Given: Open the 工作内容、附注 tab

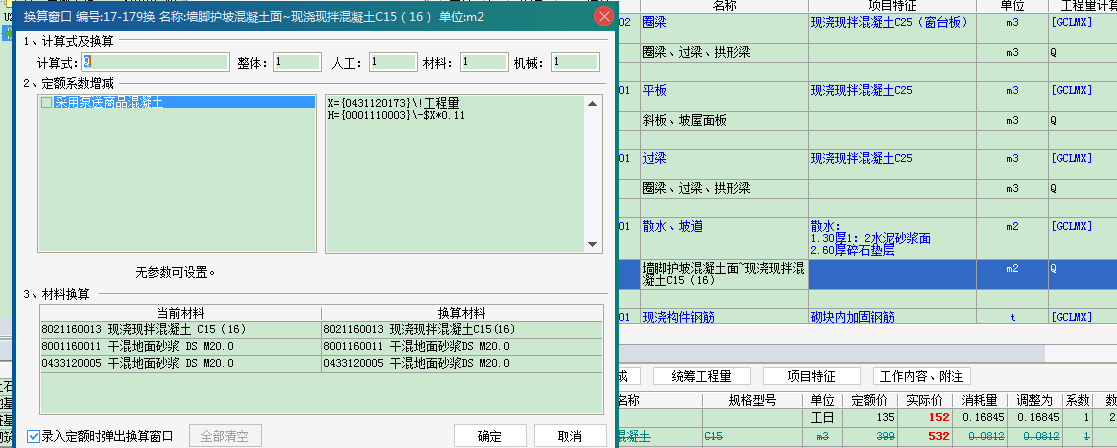Looking at the screenshot, I should (921, 376).
